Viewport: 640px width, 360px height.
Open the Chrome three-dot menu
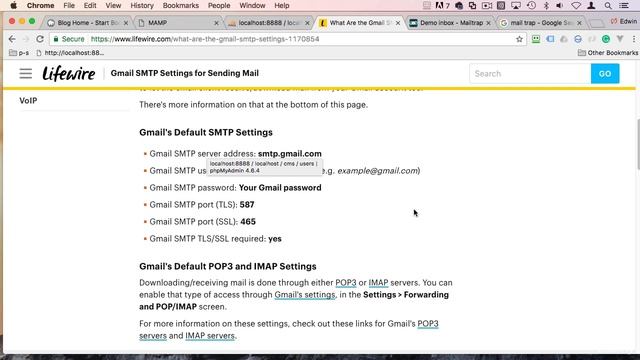pos(633,39)
